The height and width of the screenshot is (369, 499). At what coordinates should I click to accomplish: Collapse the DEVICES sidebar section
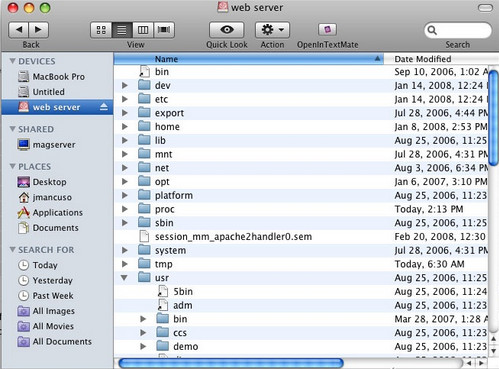(13, 61)
